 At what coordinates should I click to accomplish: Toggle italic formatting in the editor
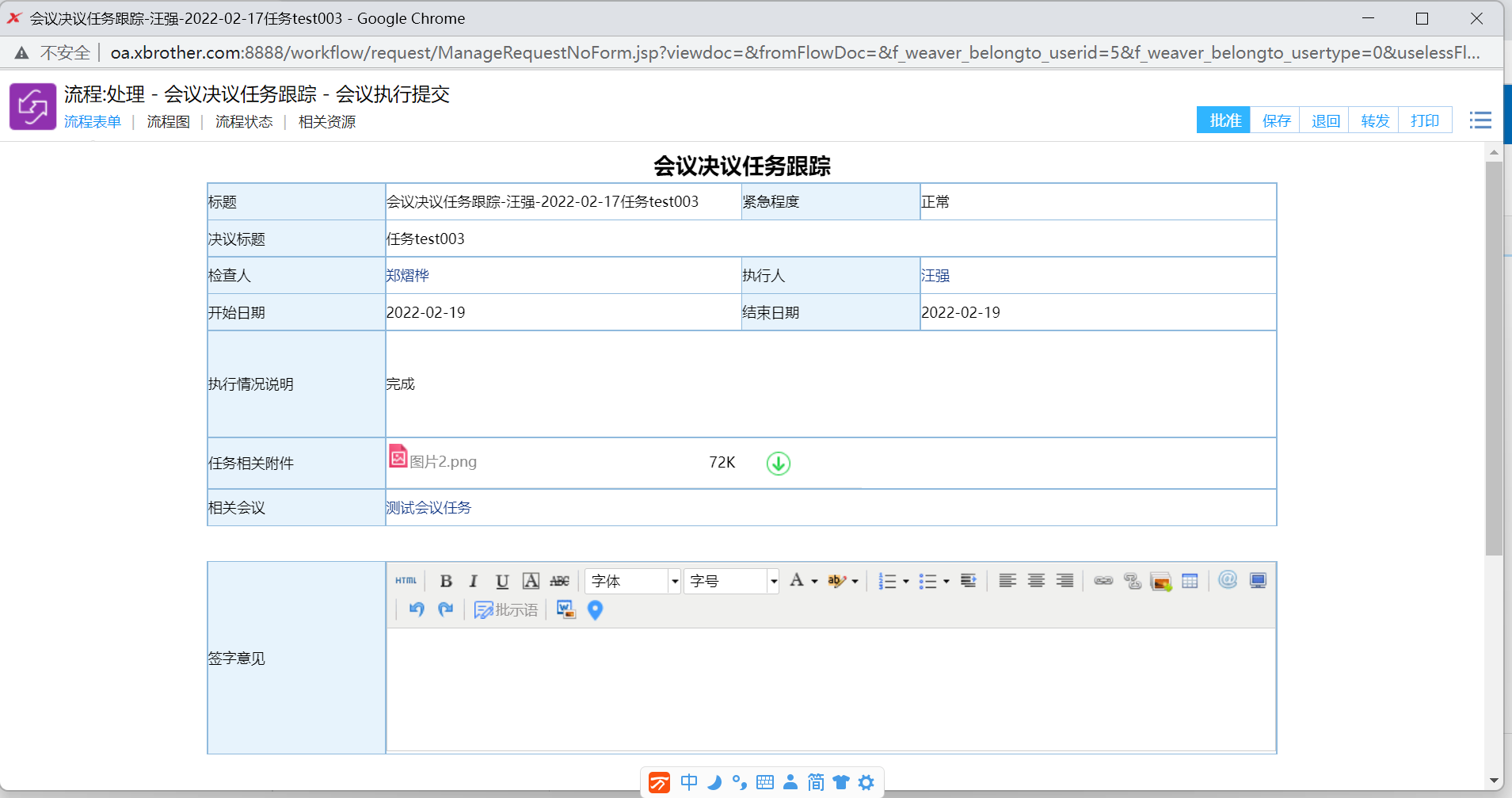click(474, 581)
